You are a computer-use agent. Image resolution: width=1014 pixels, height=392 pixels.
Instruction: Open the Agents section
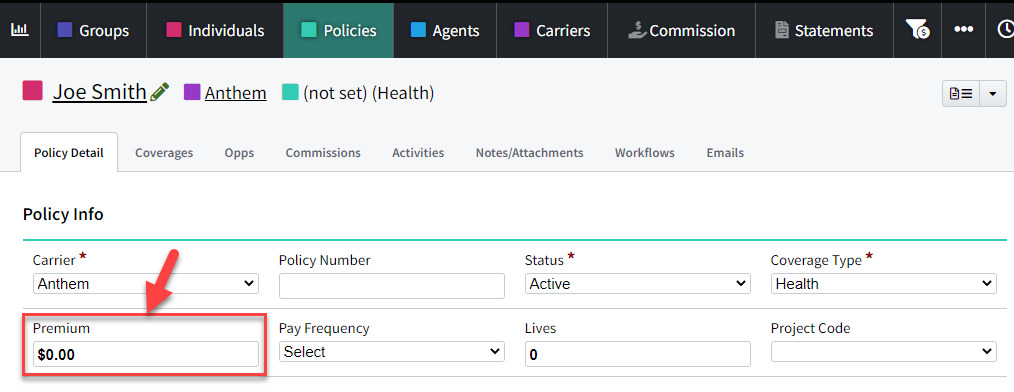[x=446, y=30]
